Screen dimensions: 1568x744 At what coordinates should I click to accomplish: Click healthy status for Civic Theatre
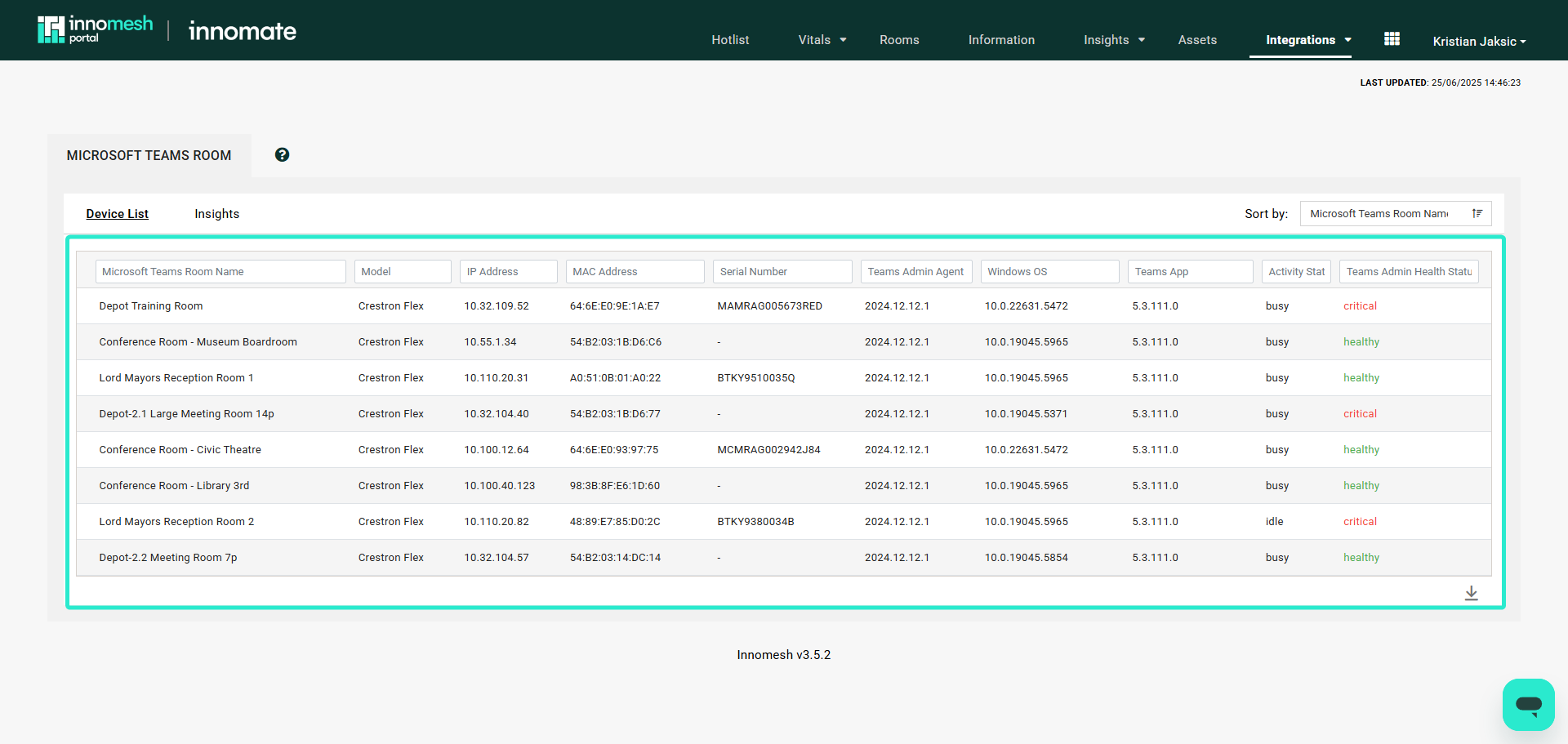(x=1361, y=450)
